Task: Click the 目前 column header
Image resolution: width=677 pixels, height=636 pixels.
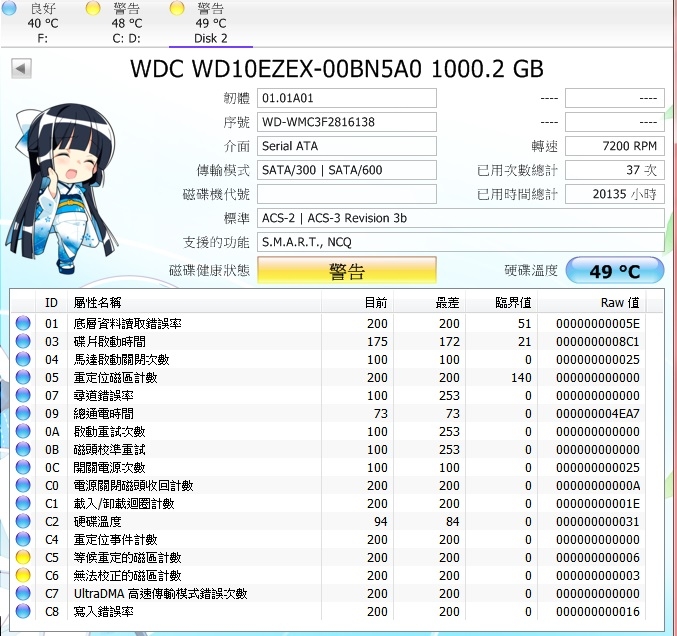Action: [357, 302]
